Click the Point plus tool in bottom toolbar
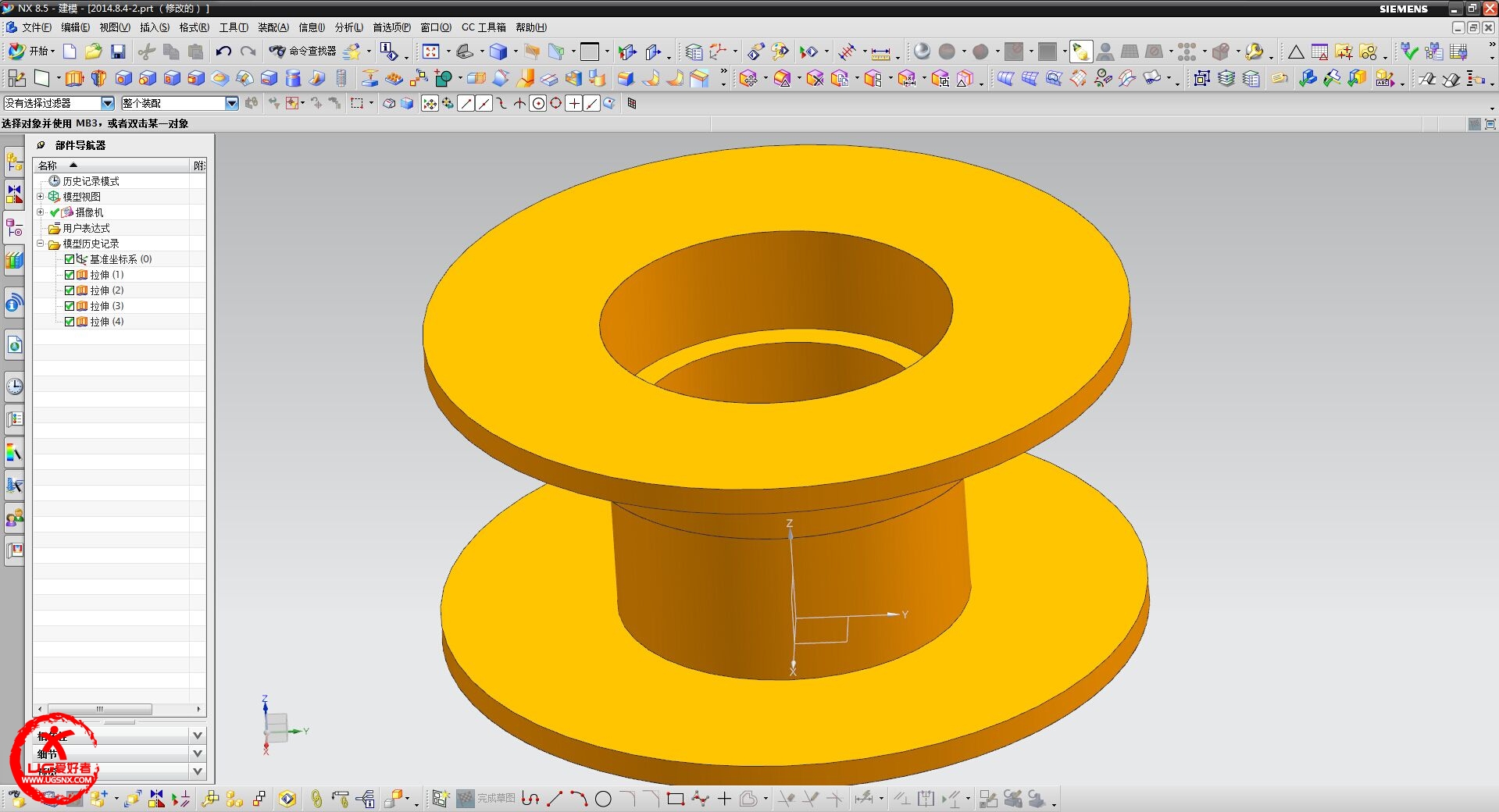This screenshot has height=812, width=1499. (724, 799)
